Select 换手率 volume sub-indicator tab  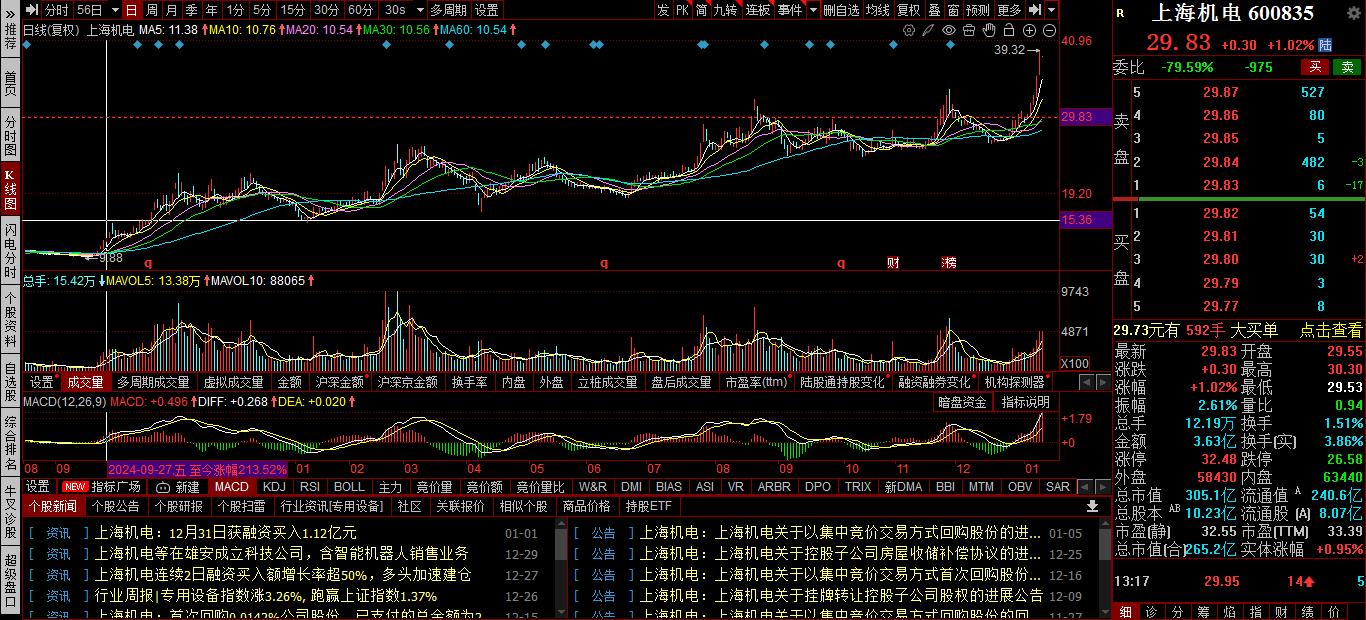(469, 382)
